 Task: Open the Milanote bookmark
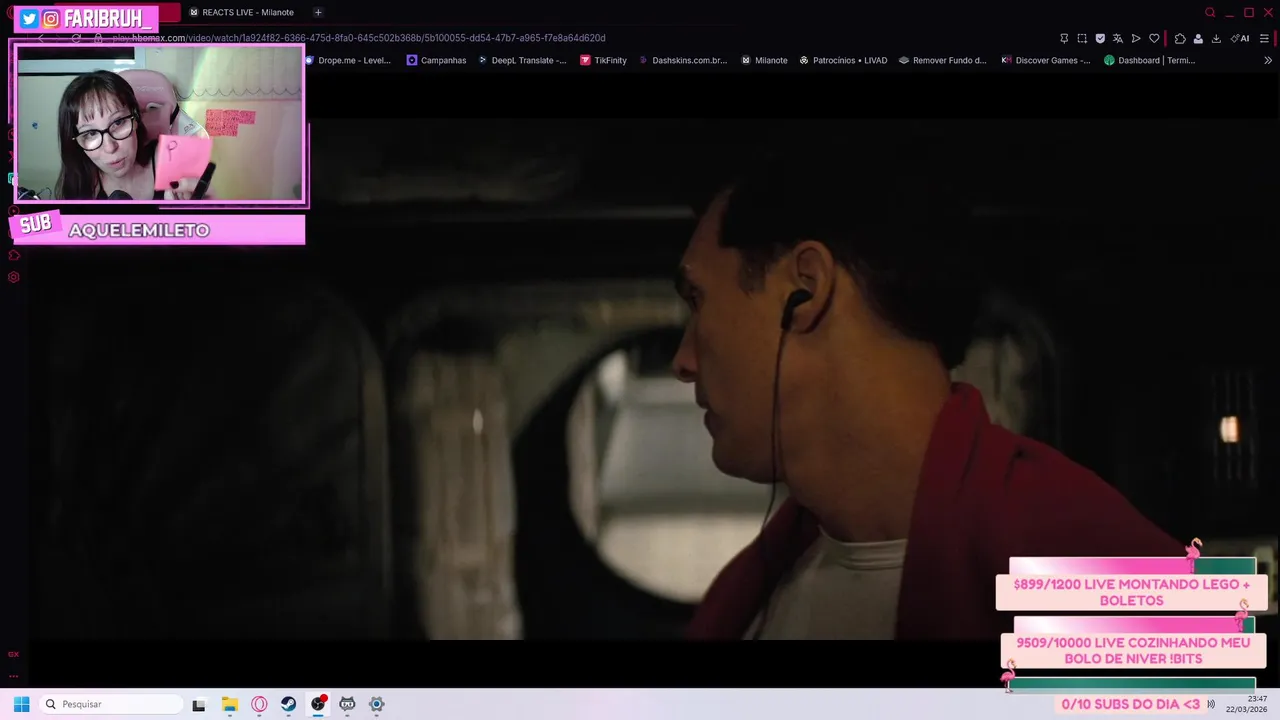pyautogui.click(x=764, y=60)
